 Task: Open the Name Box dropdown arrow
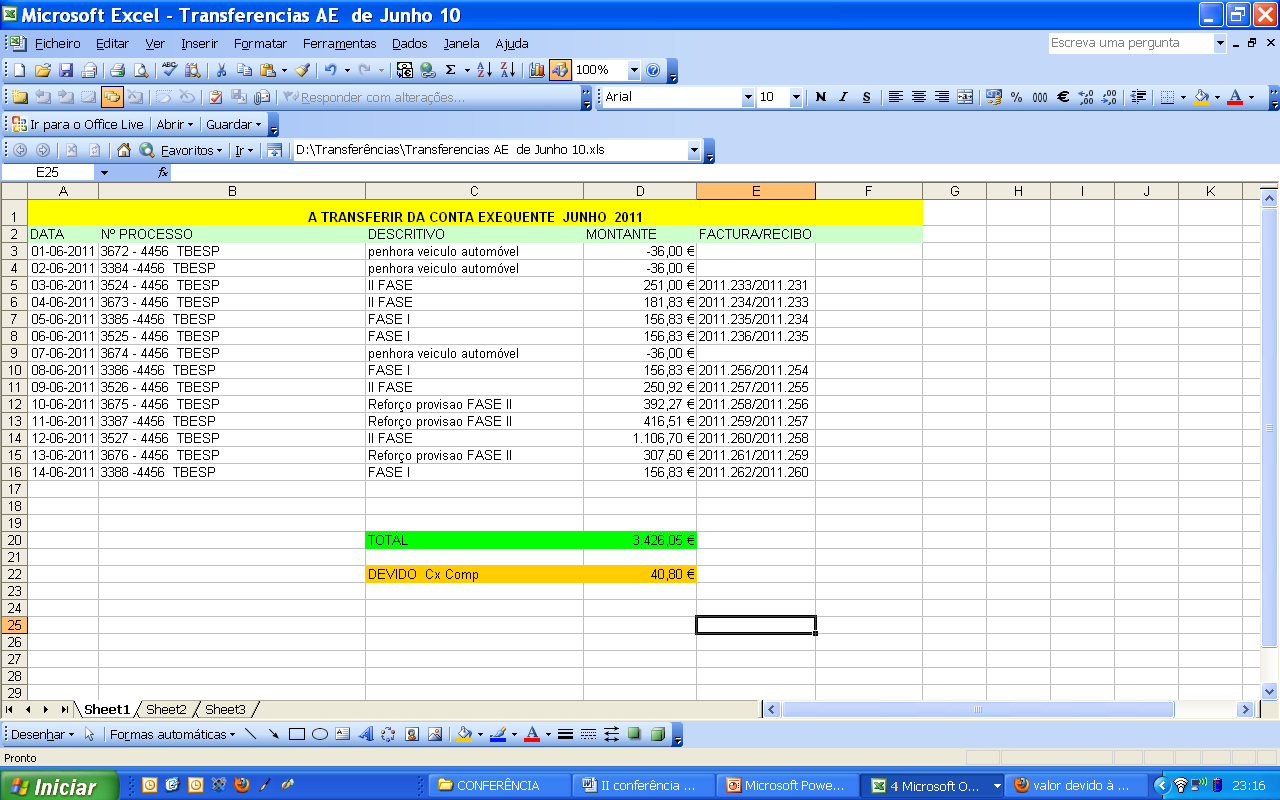tap(104, 173)
